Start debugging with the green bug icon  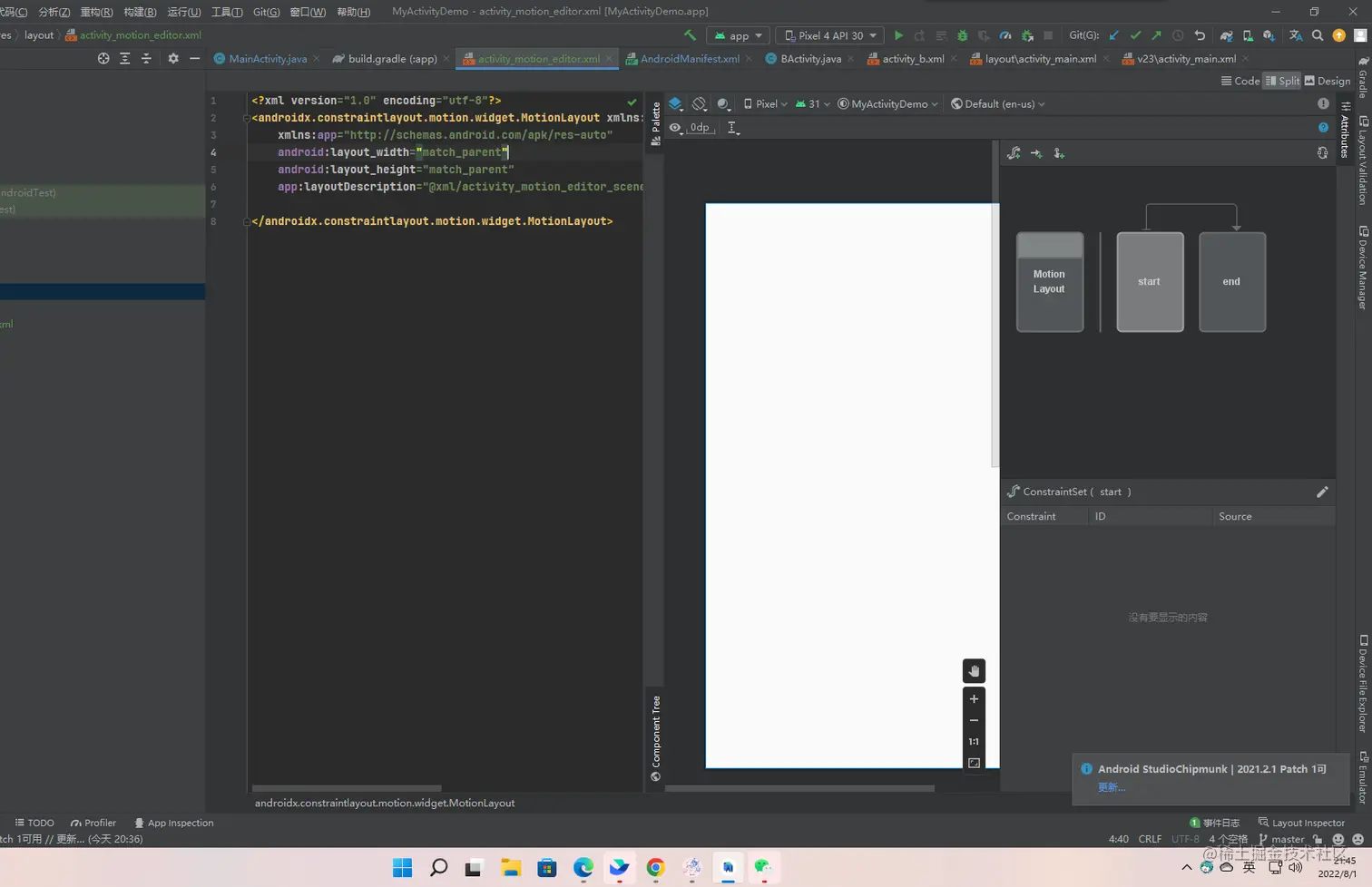pos(963,35)
